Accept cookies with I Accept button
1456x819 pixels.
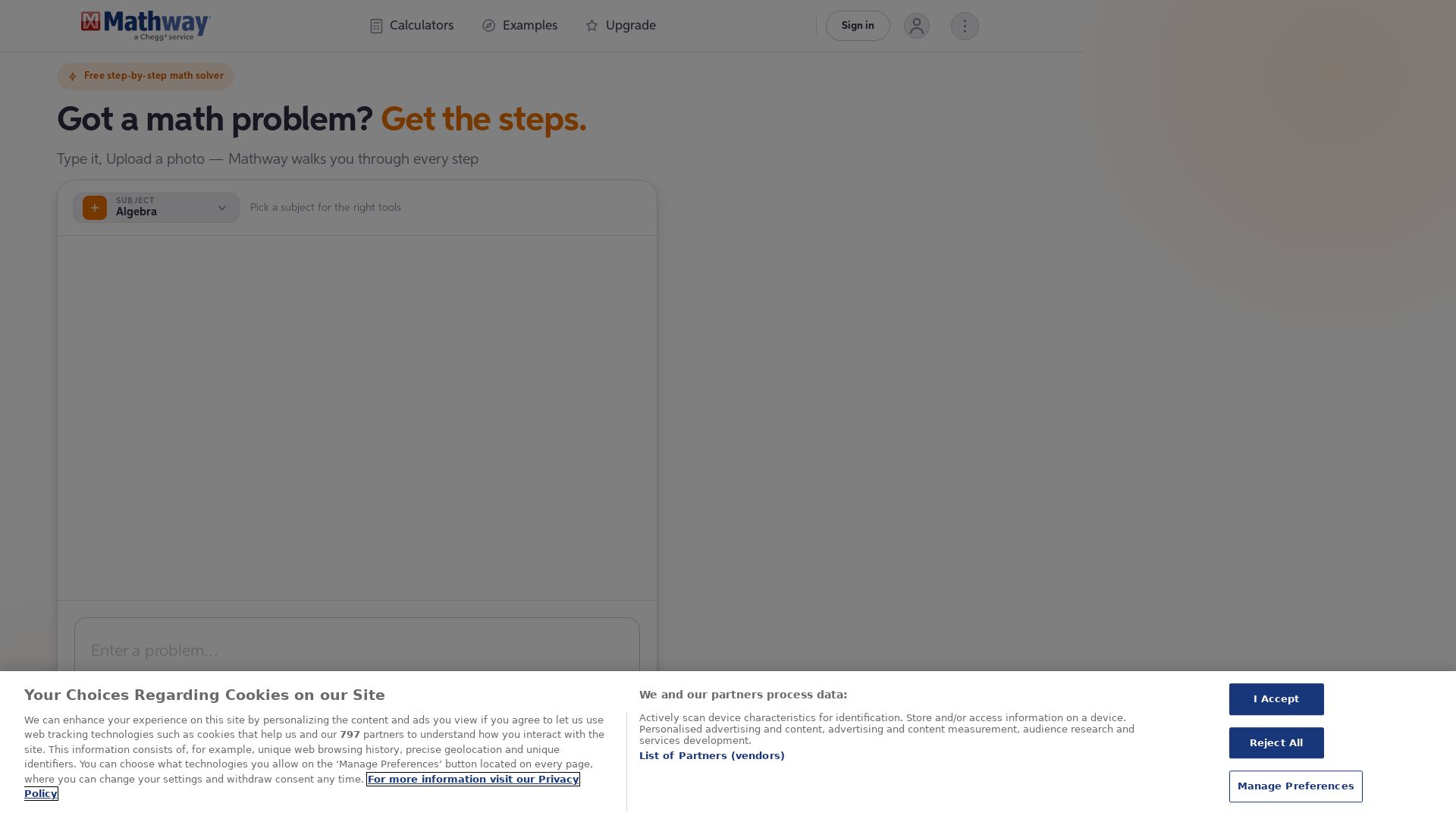pyautogui.click(x=1276, y=699)
